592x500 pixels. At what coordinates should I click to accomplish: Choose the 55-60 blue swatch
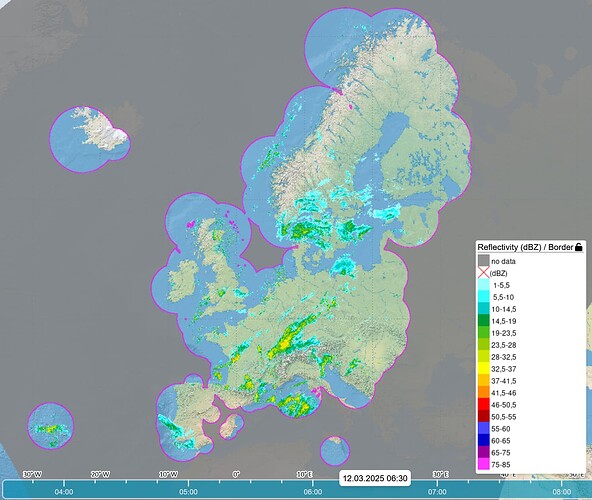point(484,429)
